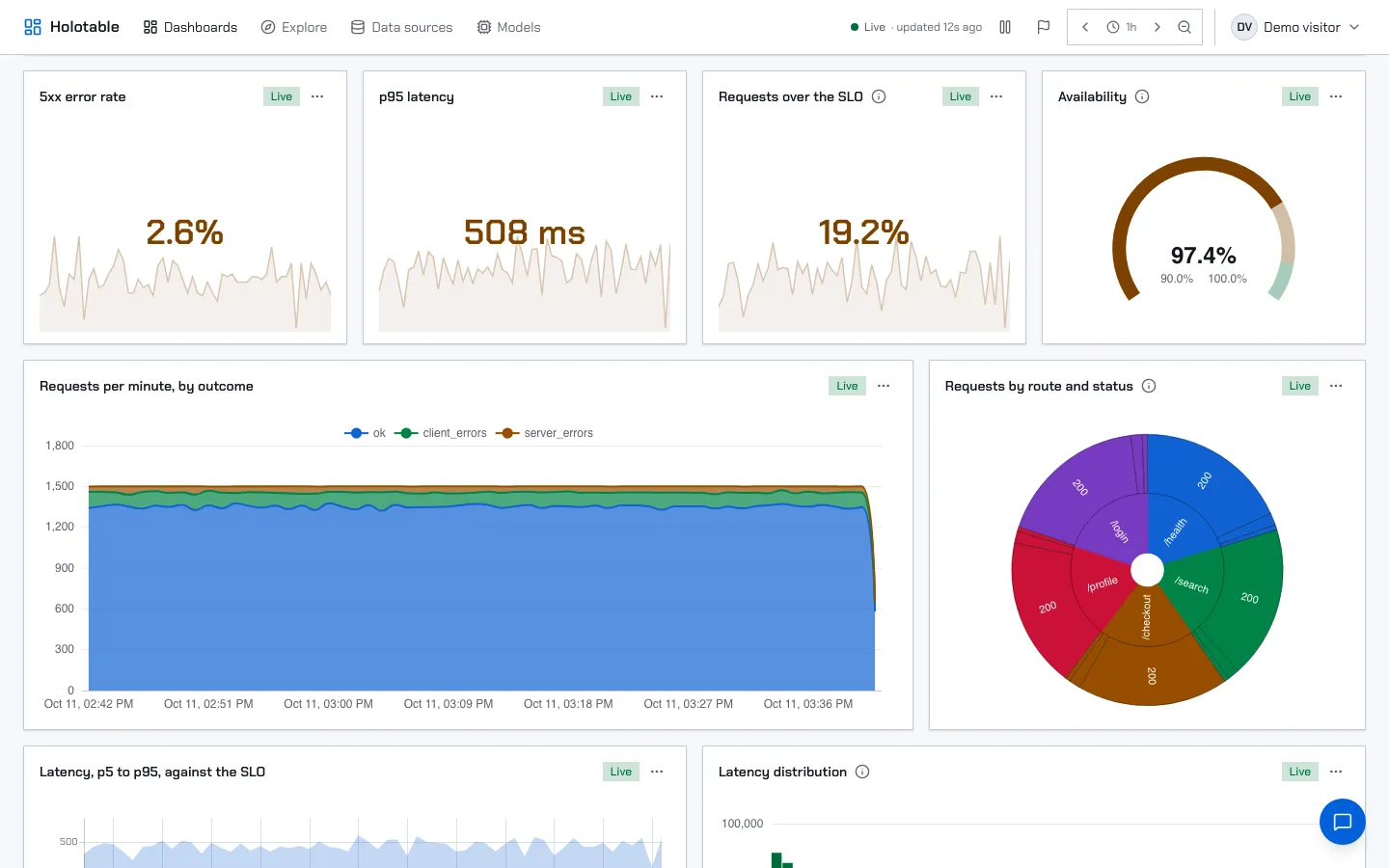
Task: Click the Live badge on p95 latency
Action: tap(621, 96)
